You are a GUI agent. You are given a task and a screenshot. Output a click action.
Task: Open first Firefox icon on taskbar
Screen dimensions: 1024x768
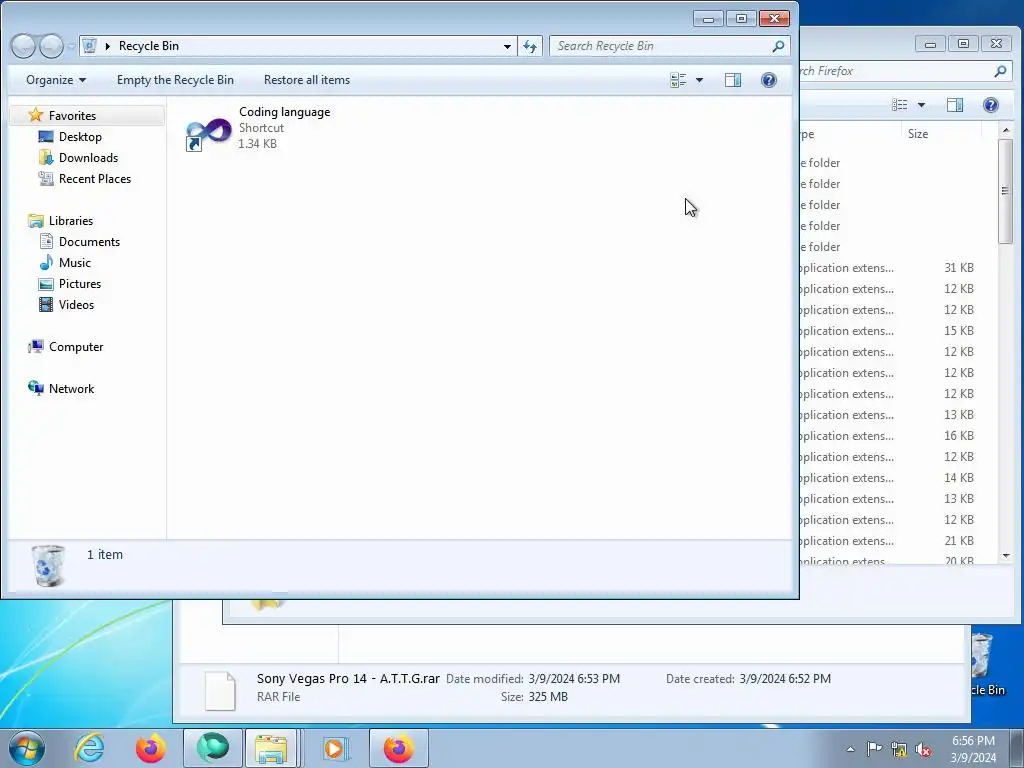[x=151, y=748]
